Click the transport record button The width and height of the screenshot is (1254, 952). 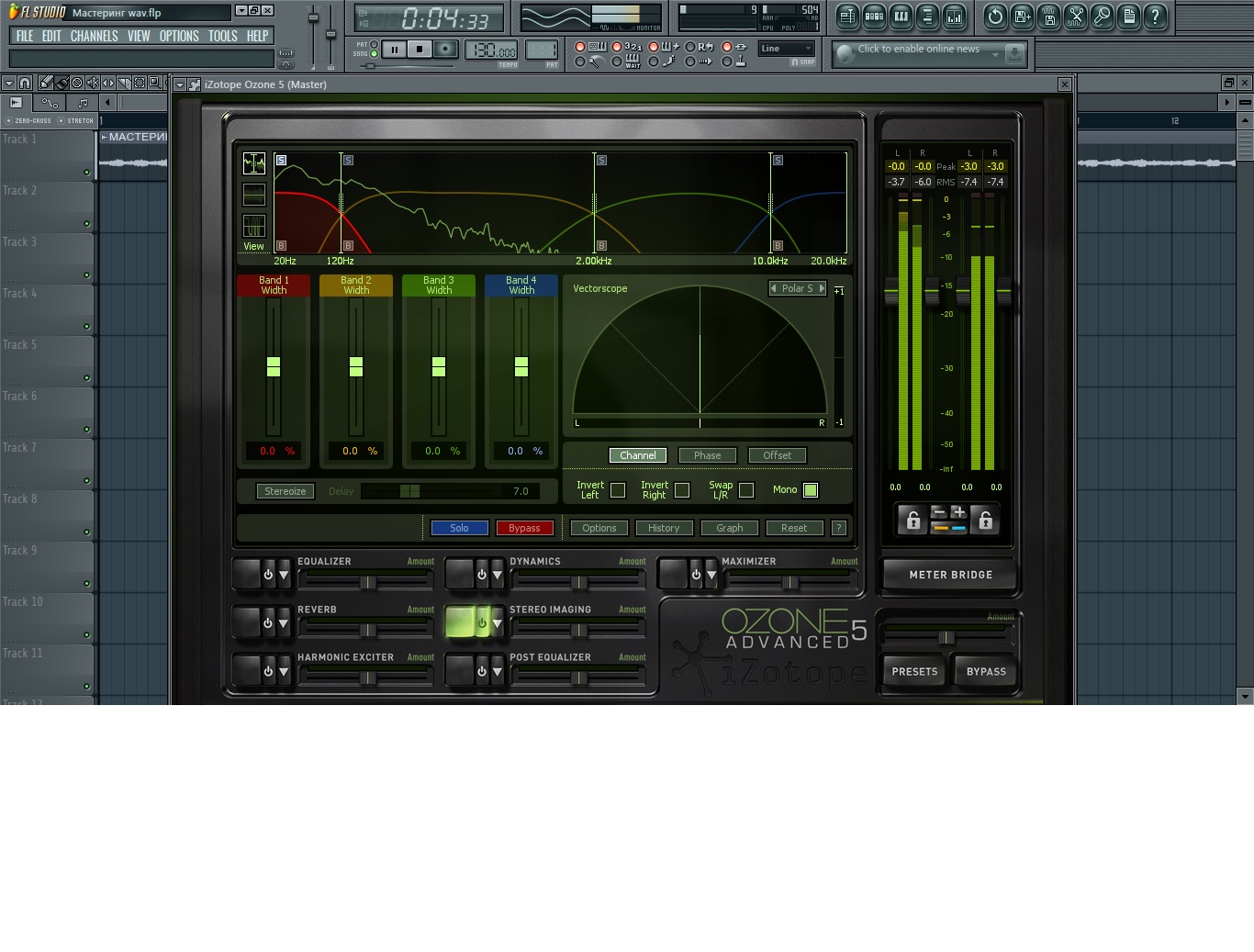(445, 50)
